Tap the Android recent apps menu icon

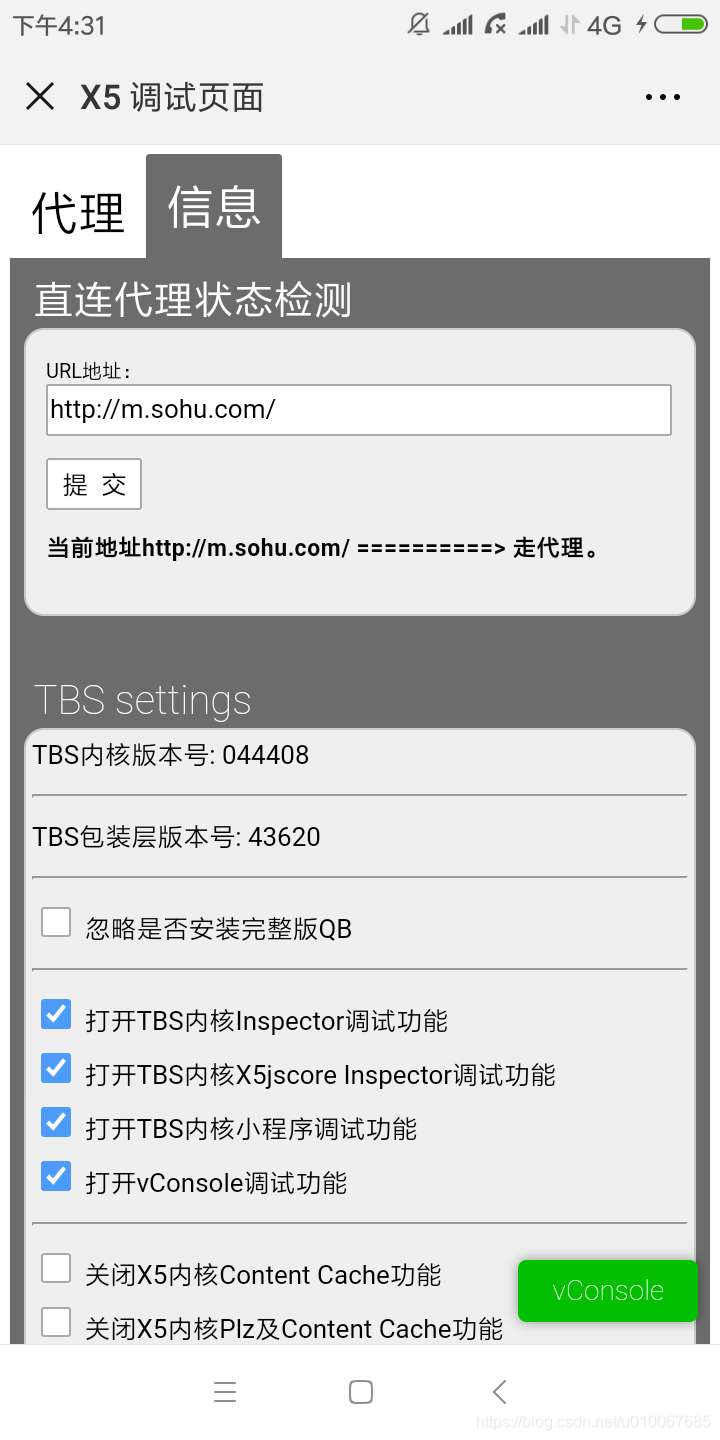point(226,1391)
